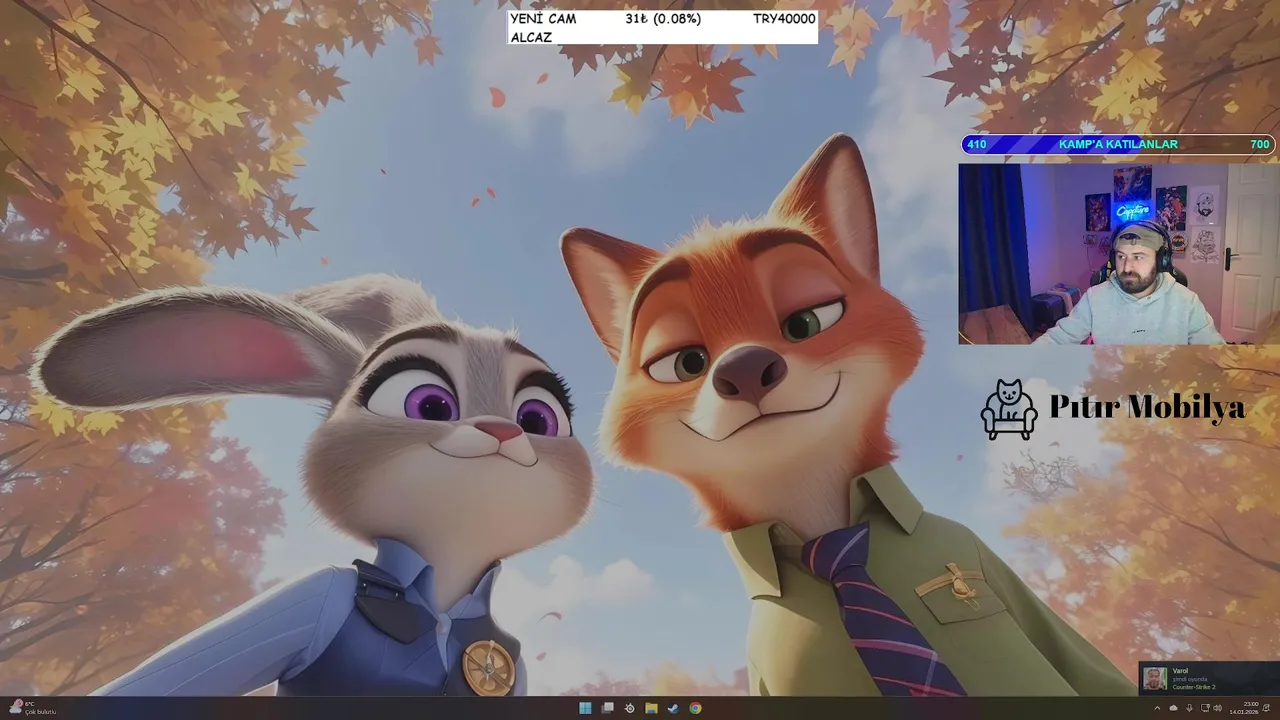Open Steam from the taskbar
Viewport: 1280px width, 720px height.
673,708
